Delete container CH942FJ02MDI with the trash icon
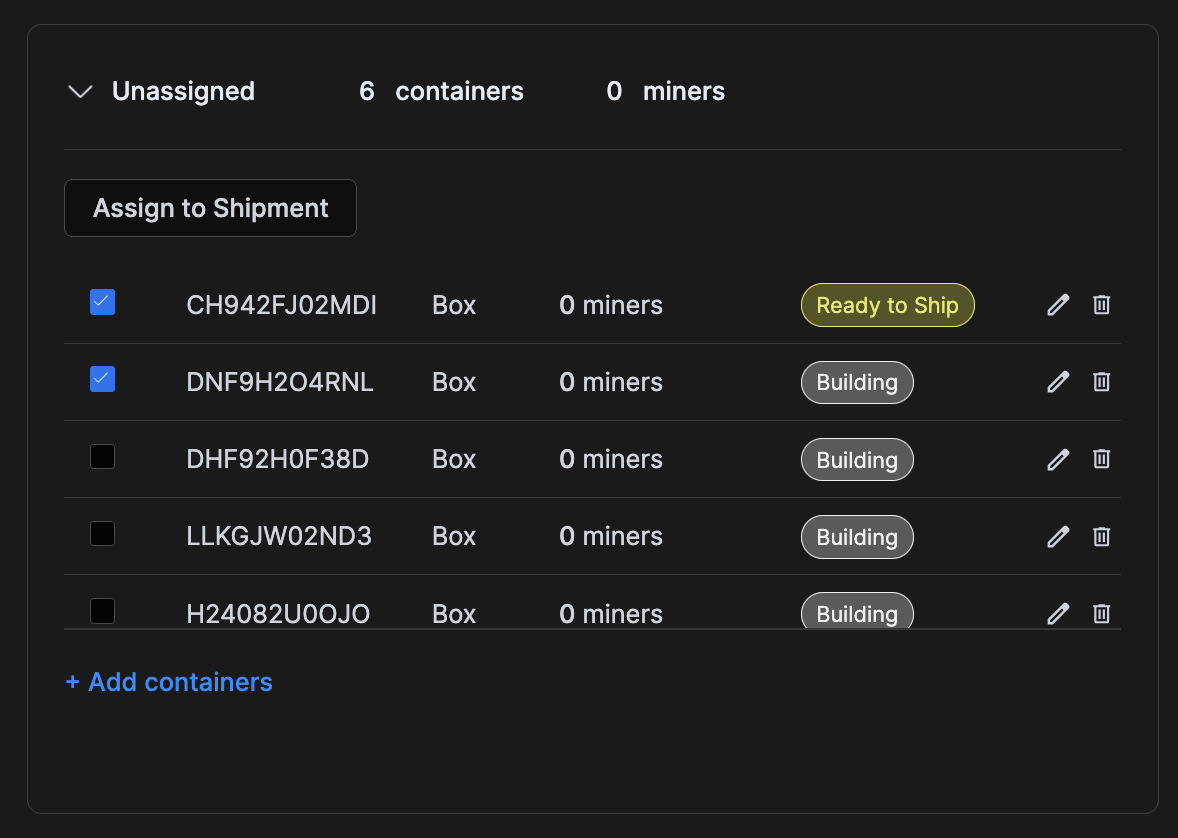 (x=1101, y=305)
